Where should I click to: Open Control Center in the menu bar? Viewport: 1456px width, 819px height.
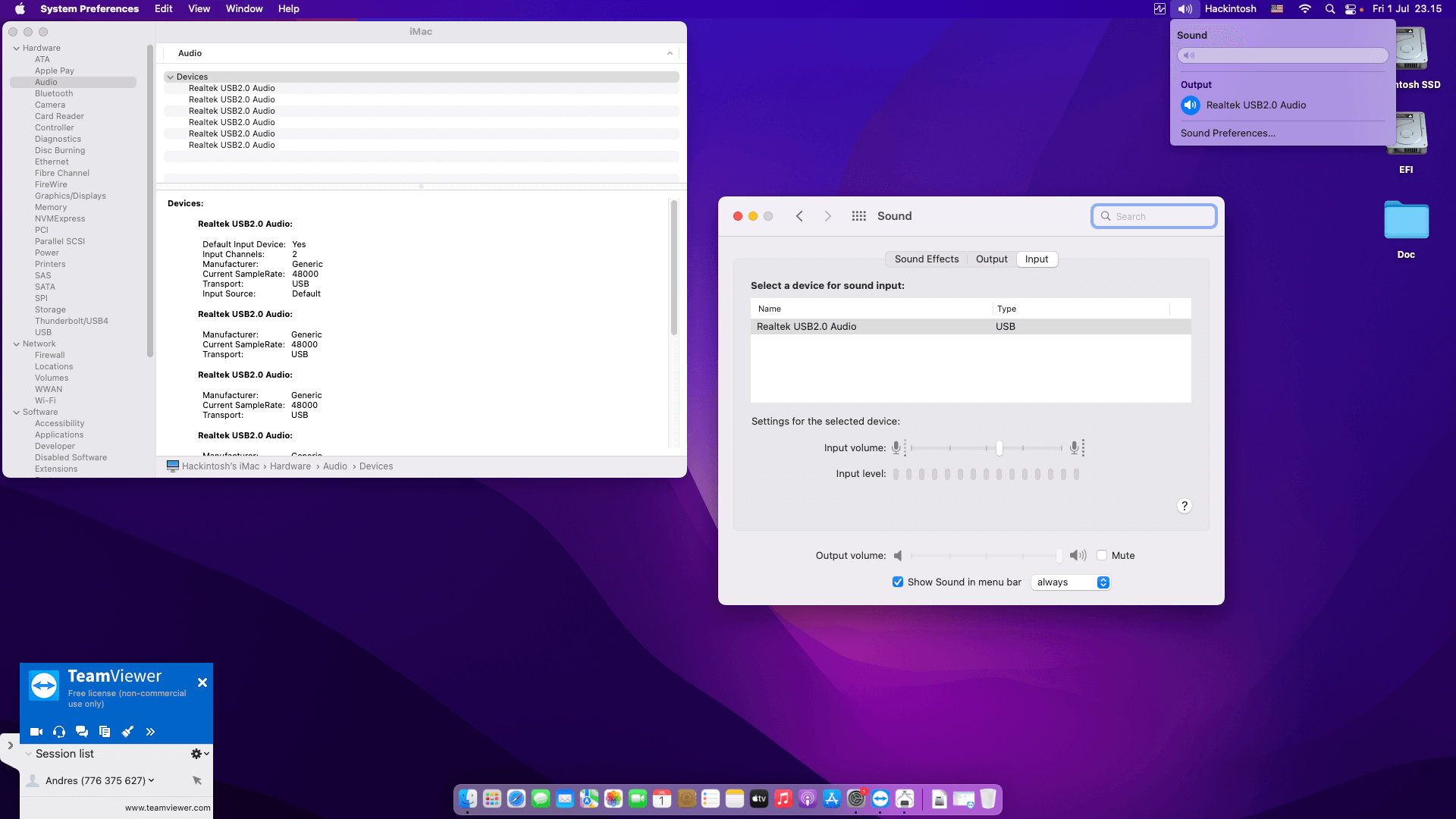[x=1351, y=9]
